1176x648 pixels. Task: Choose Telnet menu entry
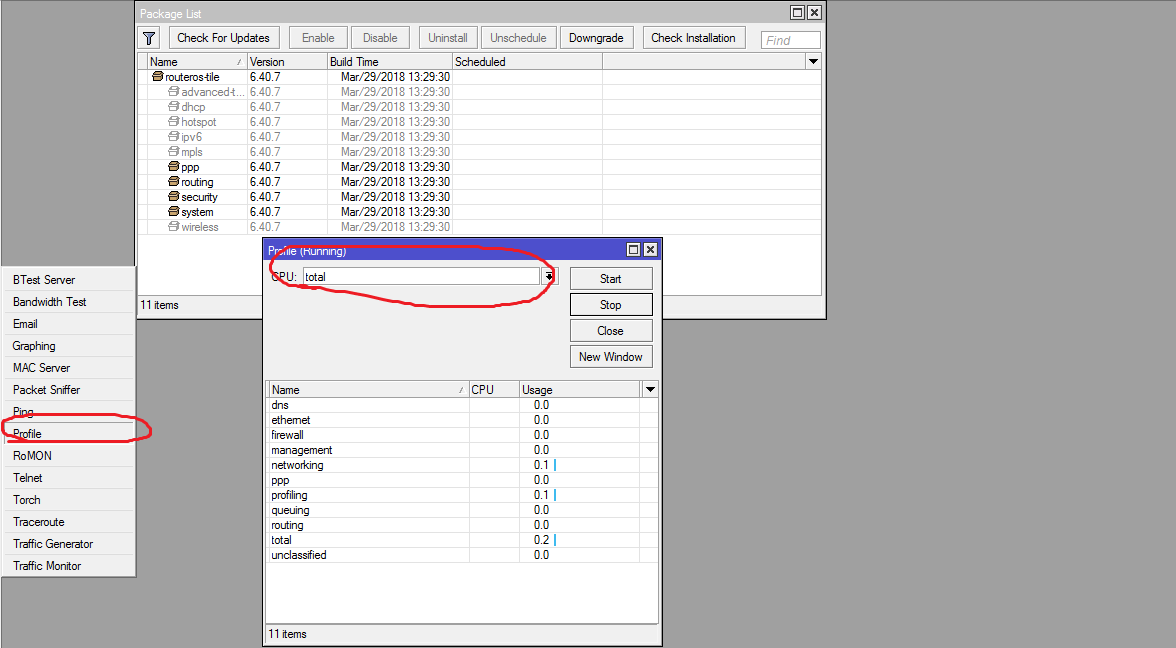(69, 478)
